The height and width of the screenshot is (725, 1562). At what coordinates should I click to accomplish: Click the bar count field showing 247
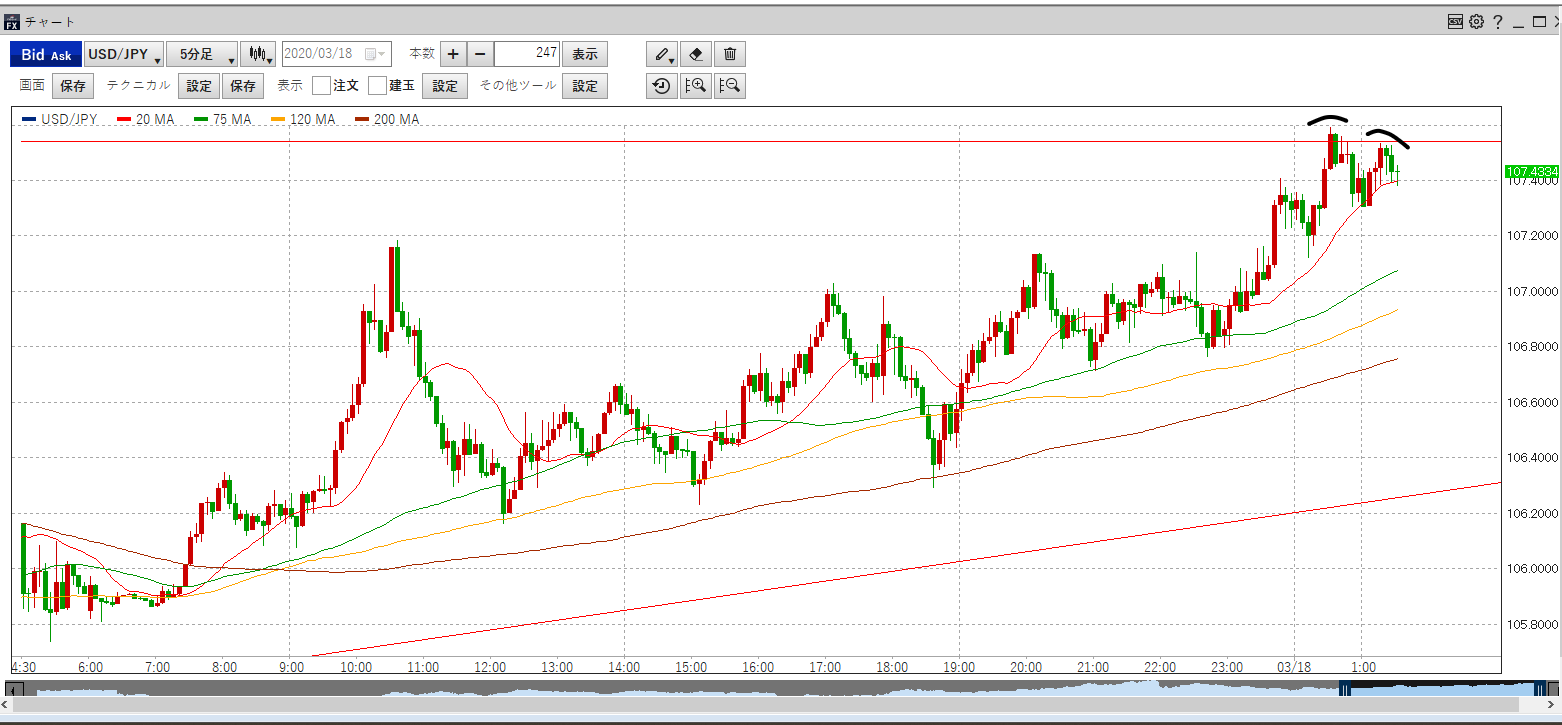(527, 54)
